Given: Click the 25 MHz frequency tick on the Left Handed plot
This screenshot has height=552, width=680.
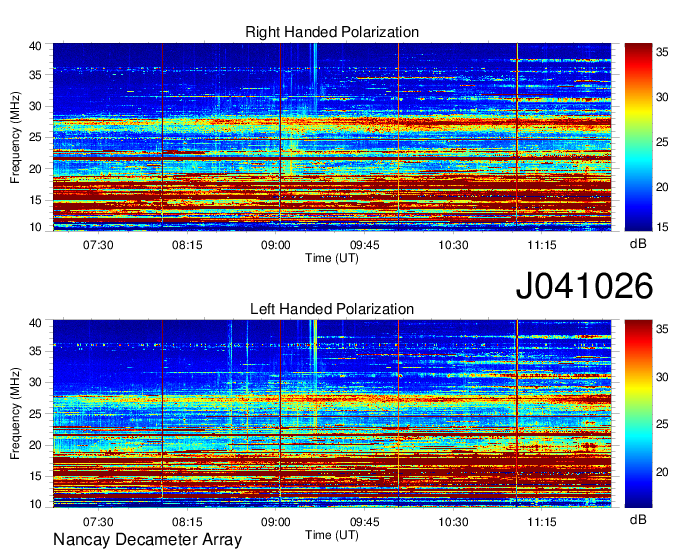Looking at the screenshot, I should pos(35,414).
